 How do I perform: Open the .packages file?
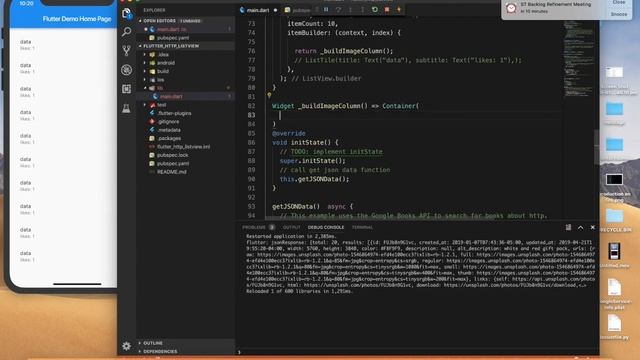[x=169, y=138]
